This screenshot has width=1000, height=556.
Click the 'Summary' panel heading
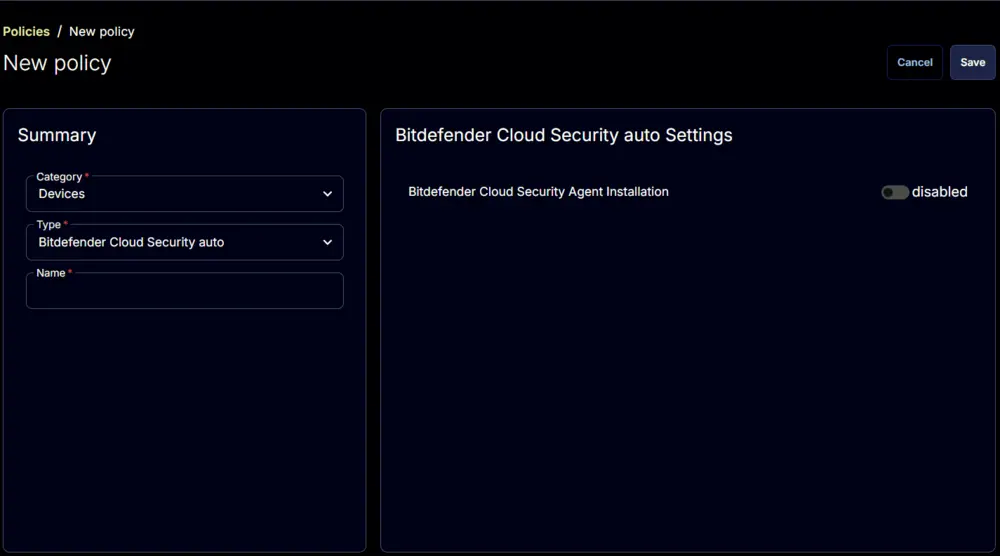57,135
